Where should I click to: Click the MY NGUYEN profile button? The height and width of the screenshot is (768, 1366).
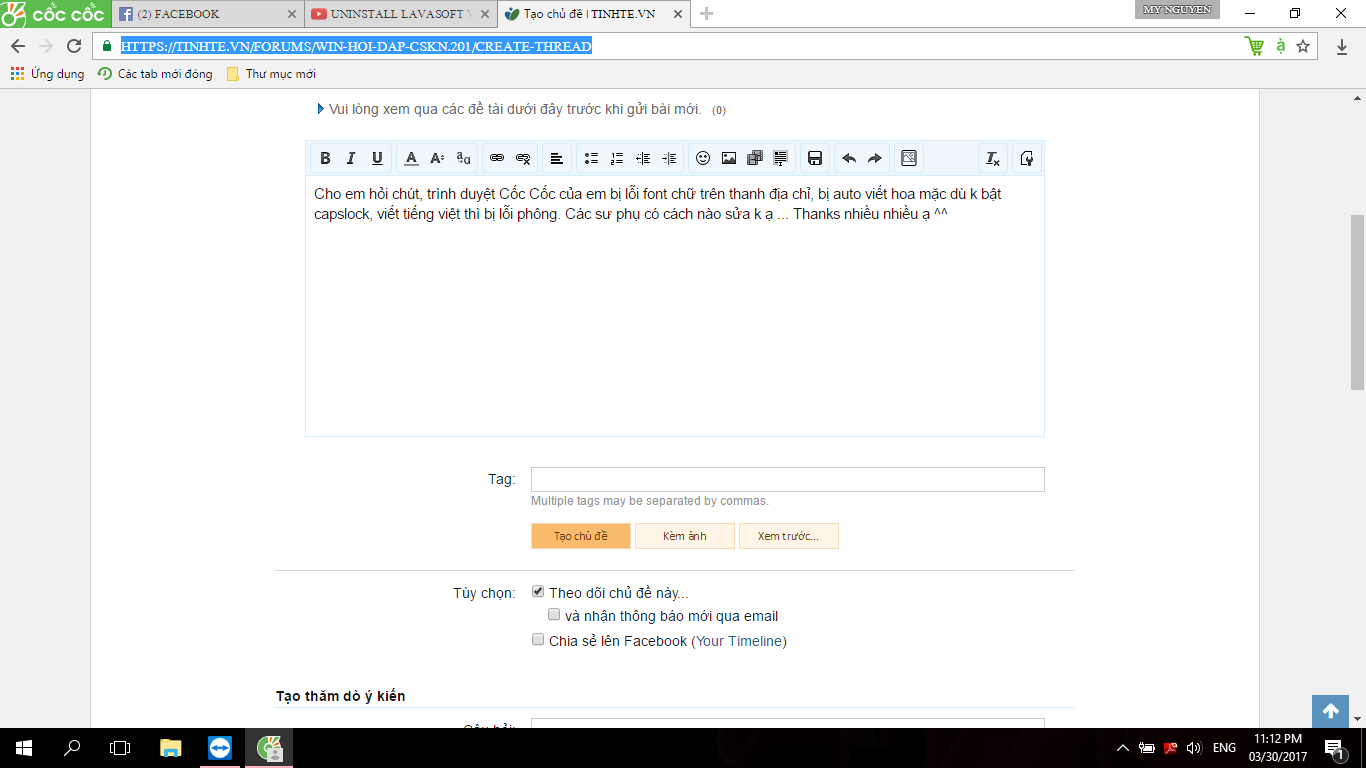coord(1178,9)
